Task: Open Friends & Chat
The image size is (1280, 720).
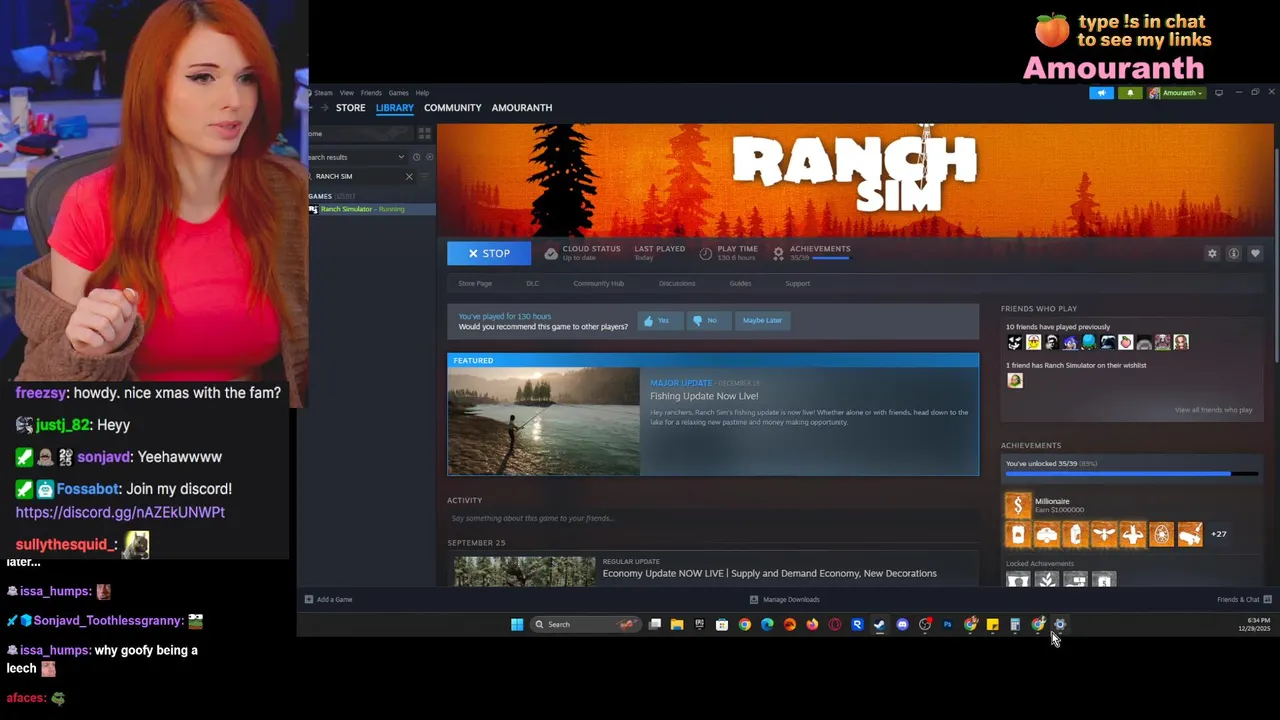Action: pyautogui.click(x=1244, y=599)
